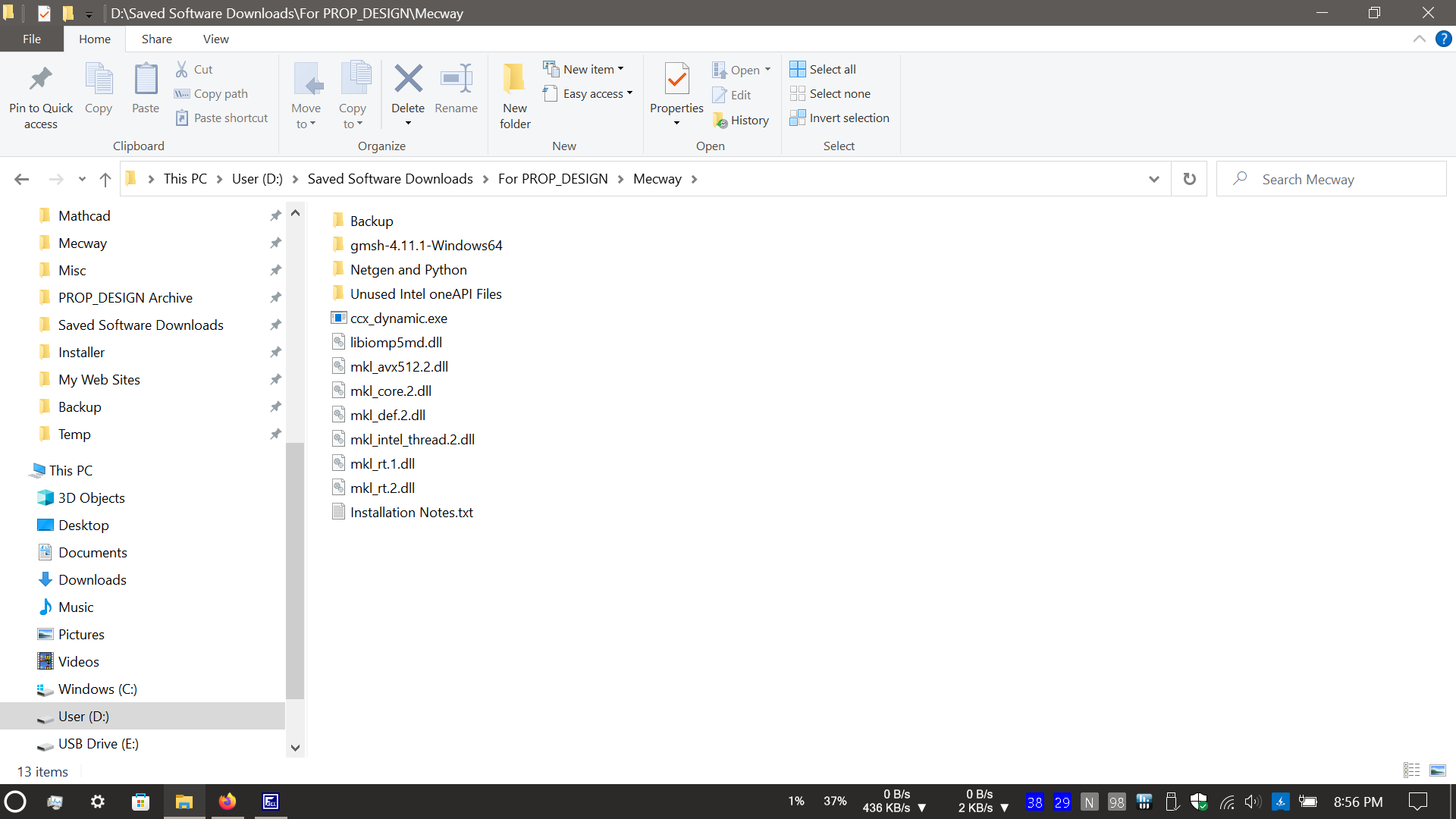Viewport: 1456px width, 819px height.
Task: Switch to the View ribbon tab
Action: pos(216,39)
